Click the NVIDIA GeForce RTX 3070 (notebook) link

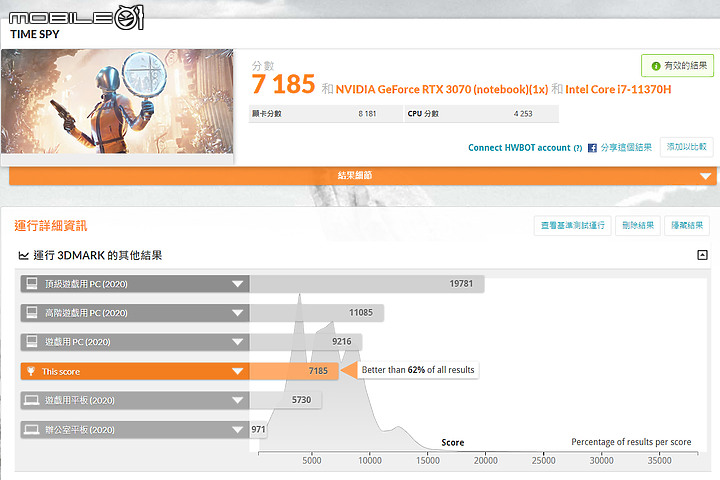[x=442, y=89]
